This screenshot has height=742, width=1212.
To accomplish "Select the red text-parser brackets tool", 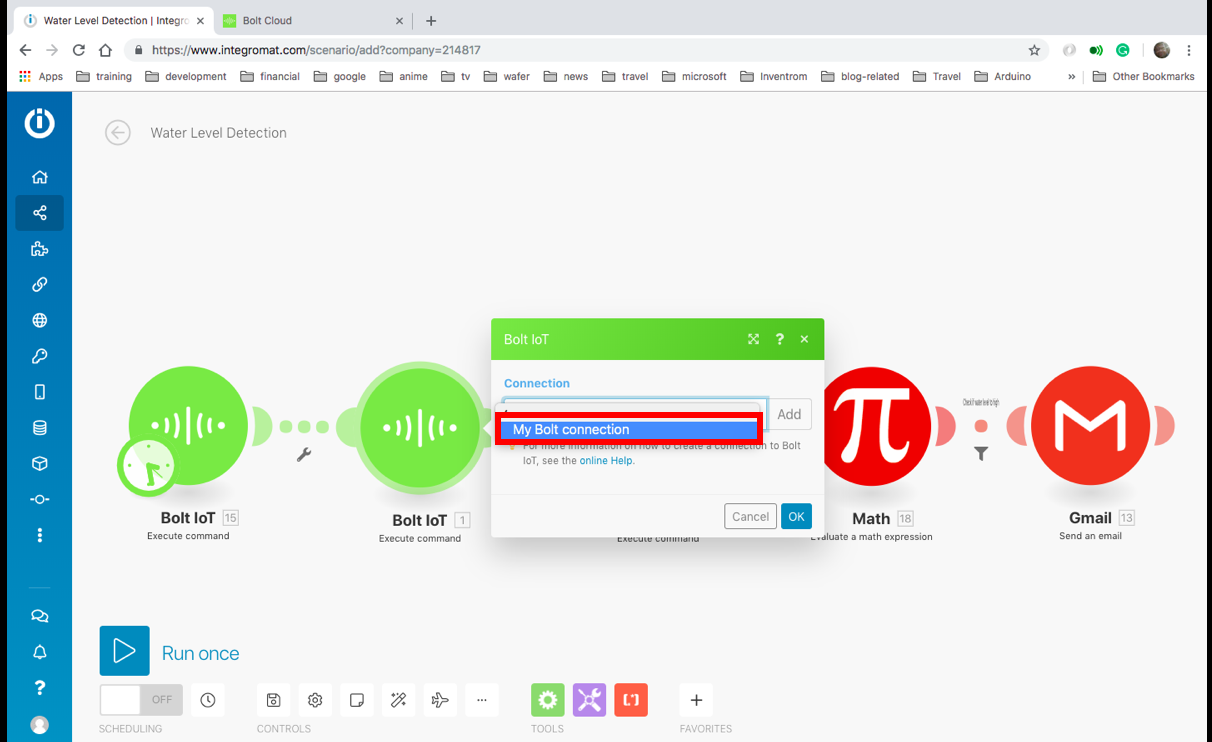I will 631,700.
